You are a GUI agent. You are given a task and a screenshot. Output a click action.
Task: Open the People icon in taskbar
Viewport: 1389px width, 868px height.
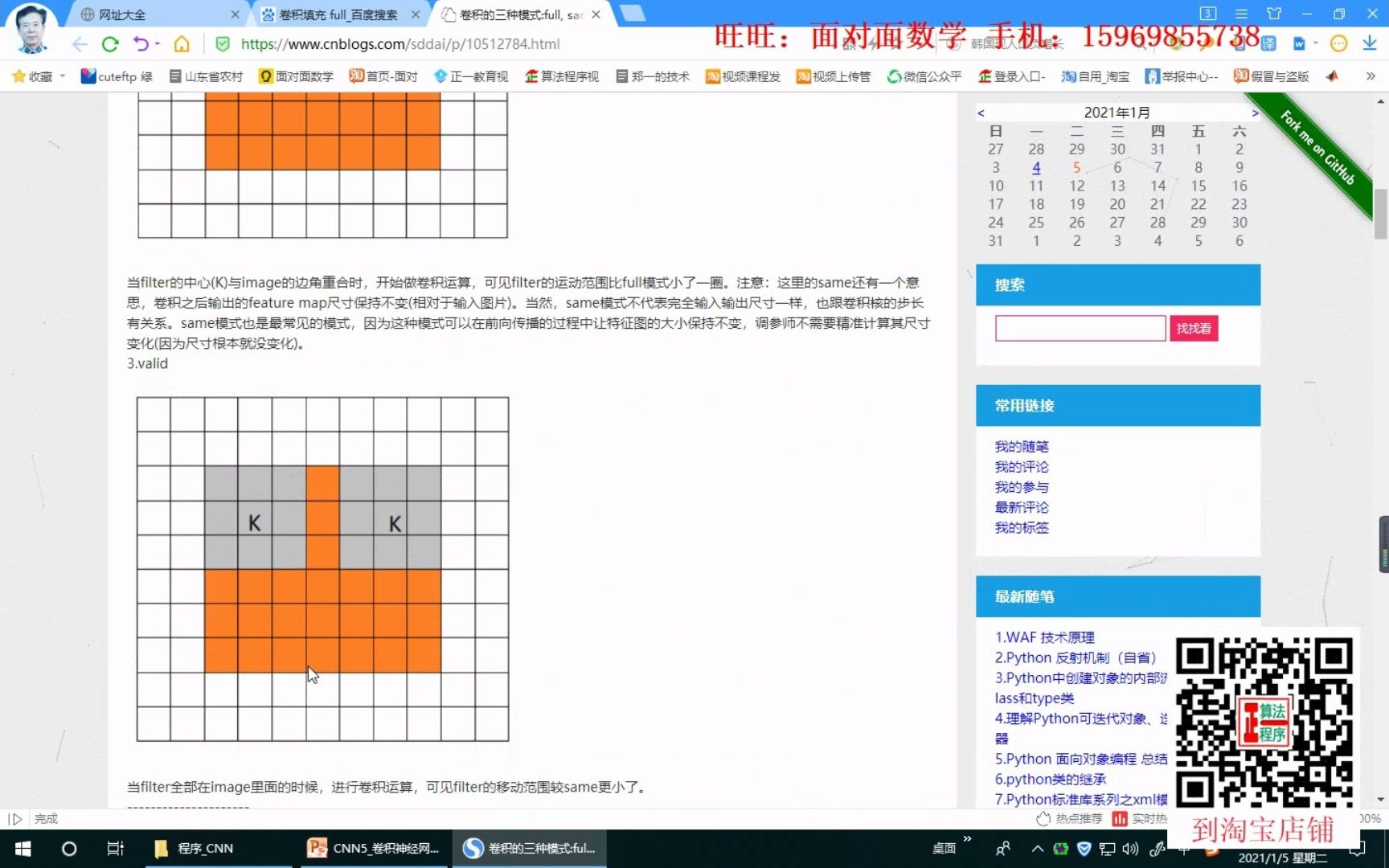[1002, 849]
